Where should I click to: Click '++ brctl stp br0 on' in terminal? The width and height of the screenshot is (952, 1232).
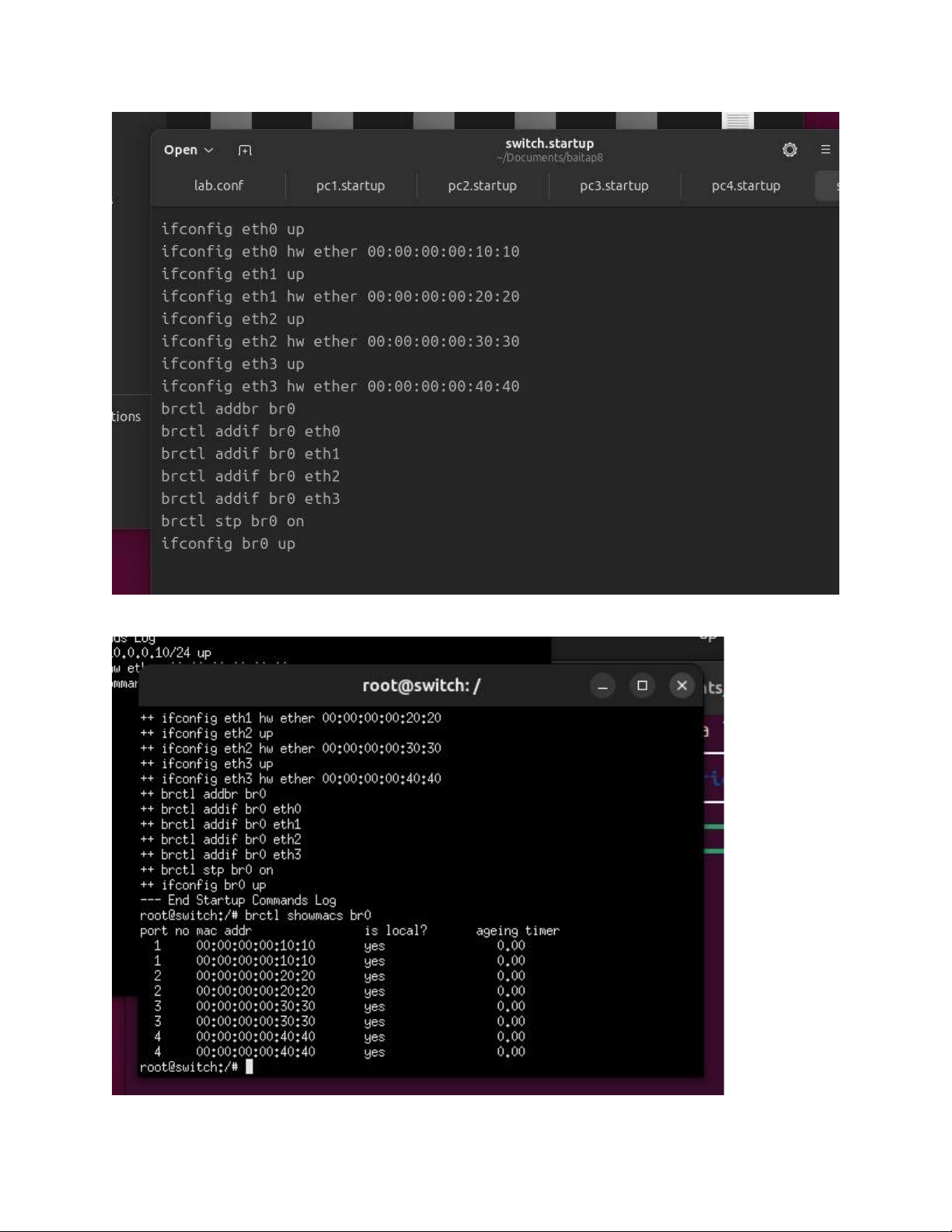click(x=207, y=870)
